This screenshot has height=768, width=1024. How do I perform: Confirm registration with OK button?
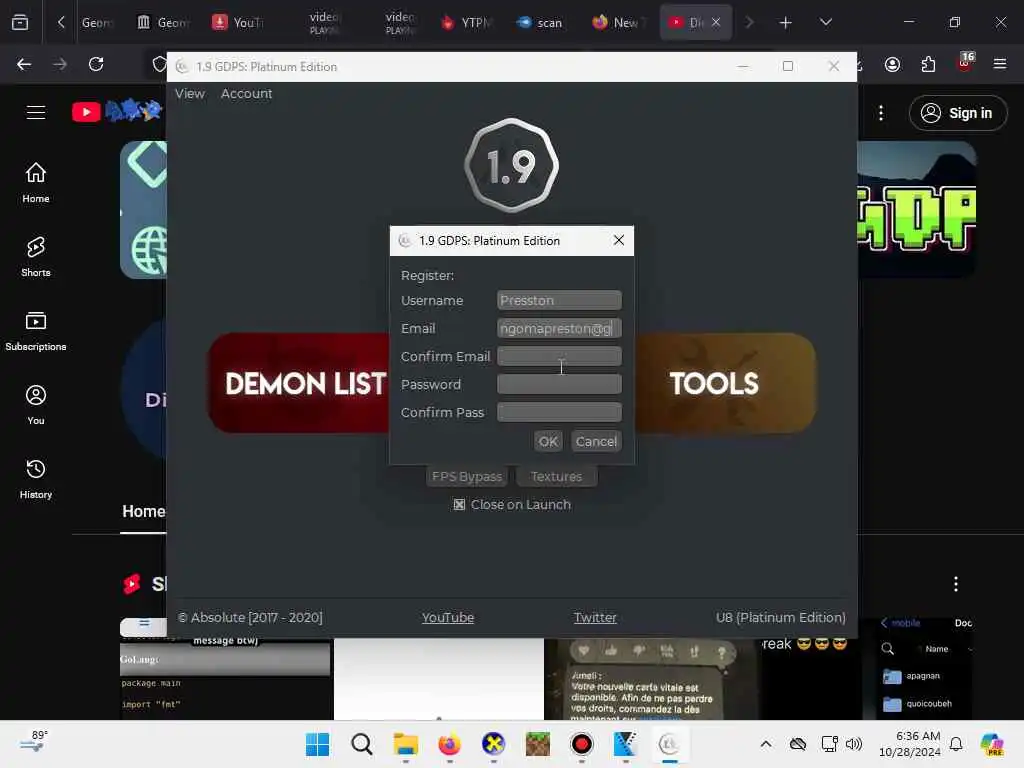click(548, 441)
